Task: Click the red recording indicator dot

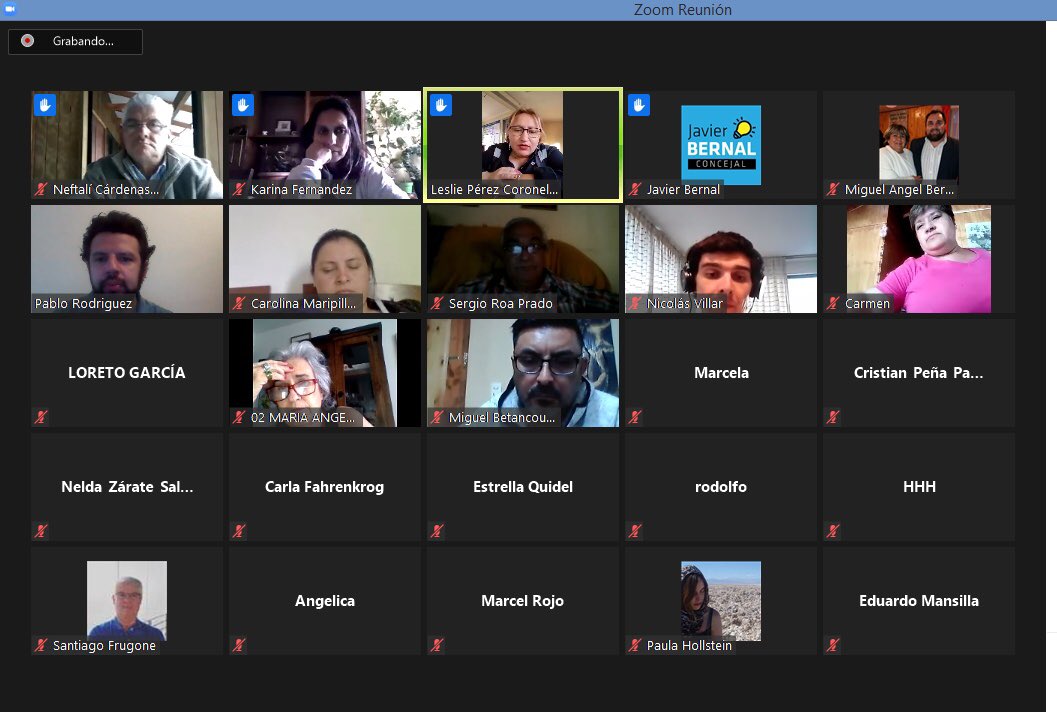Action: 27,41
